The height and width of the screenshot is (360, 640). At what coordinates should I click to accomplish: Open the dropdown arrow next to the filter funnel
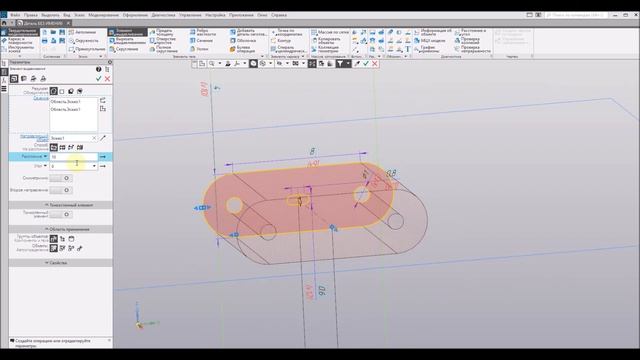pyautogui.click(x=348, y=64)
